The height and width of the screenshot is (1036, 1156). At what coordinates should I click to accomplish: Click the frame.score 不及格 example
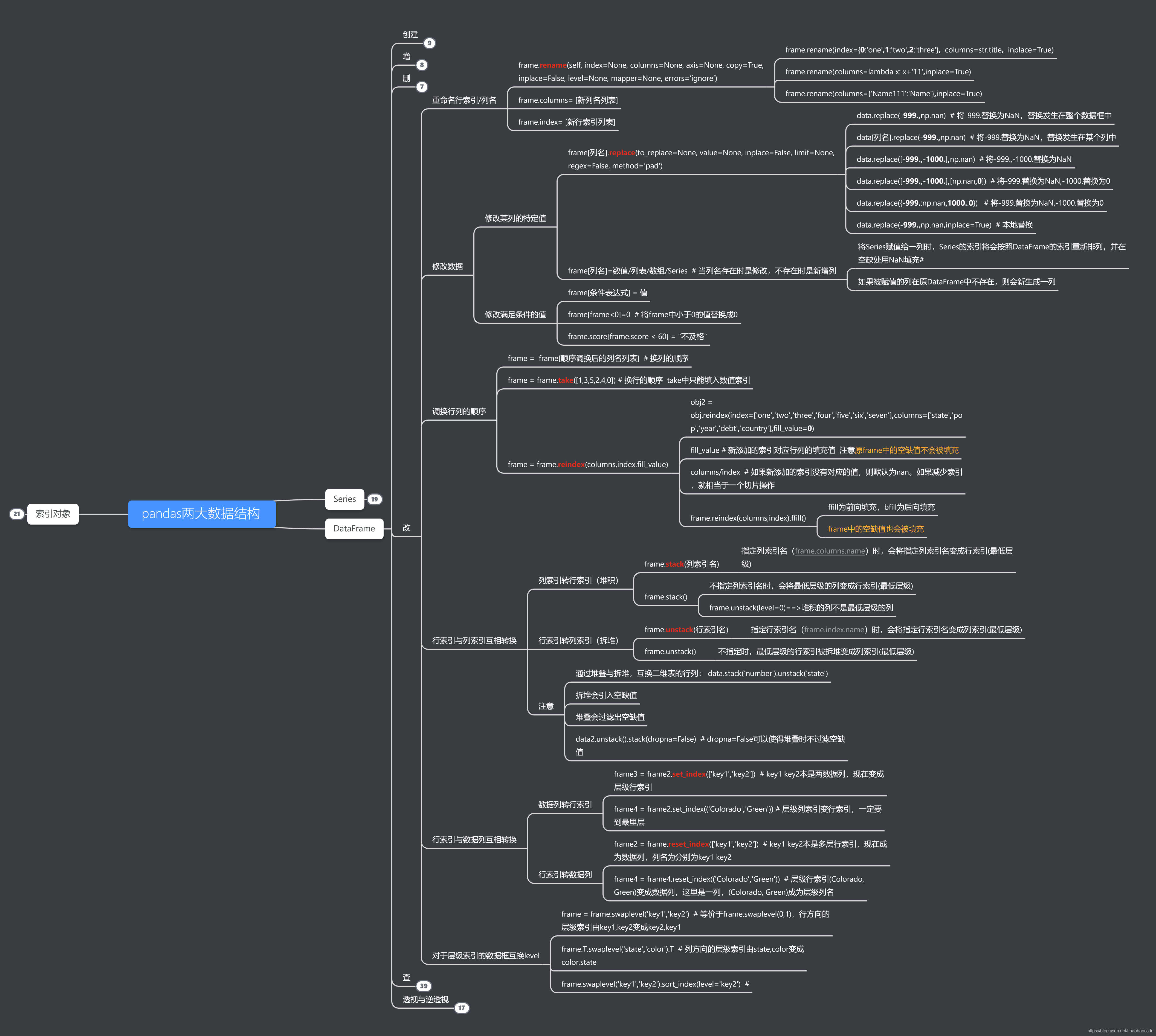637,336
